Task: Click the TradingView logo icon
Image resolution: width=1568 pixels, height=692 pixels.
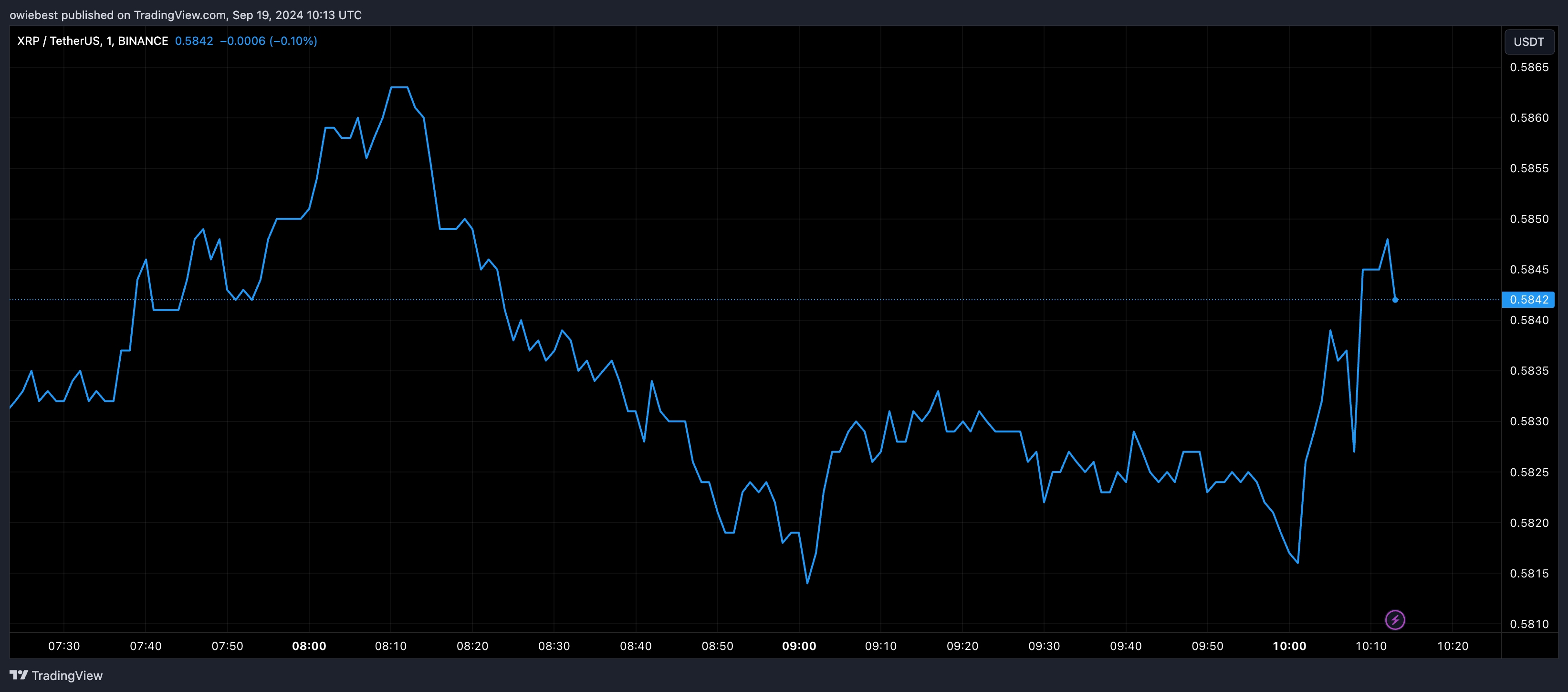Action: (19, 675)
